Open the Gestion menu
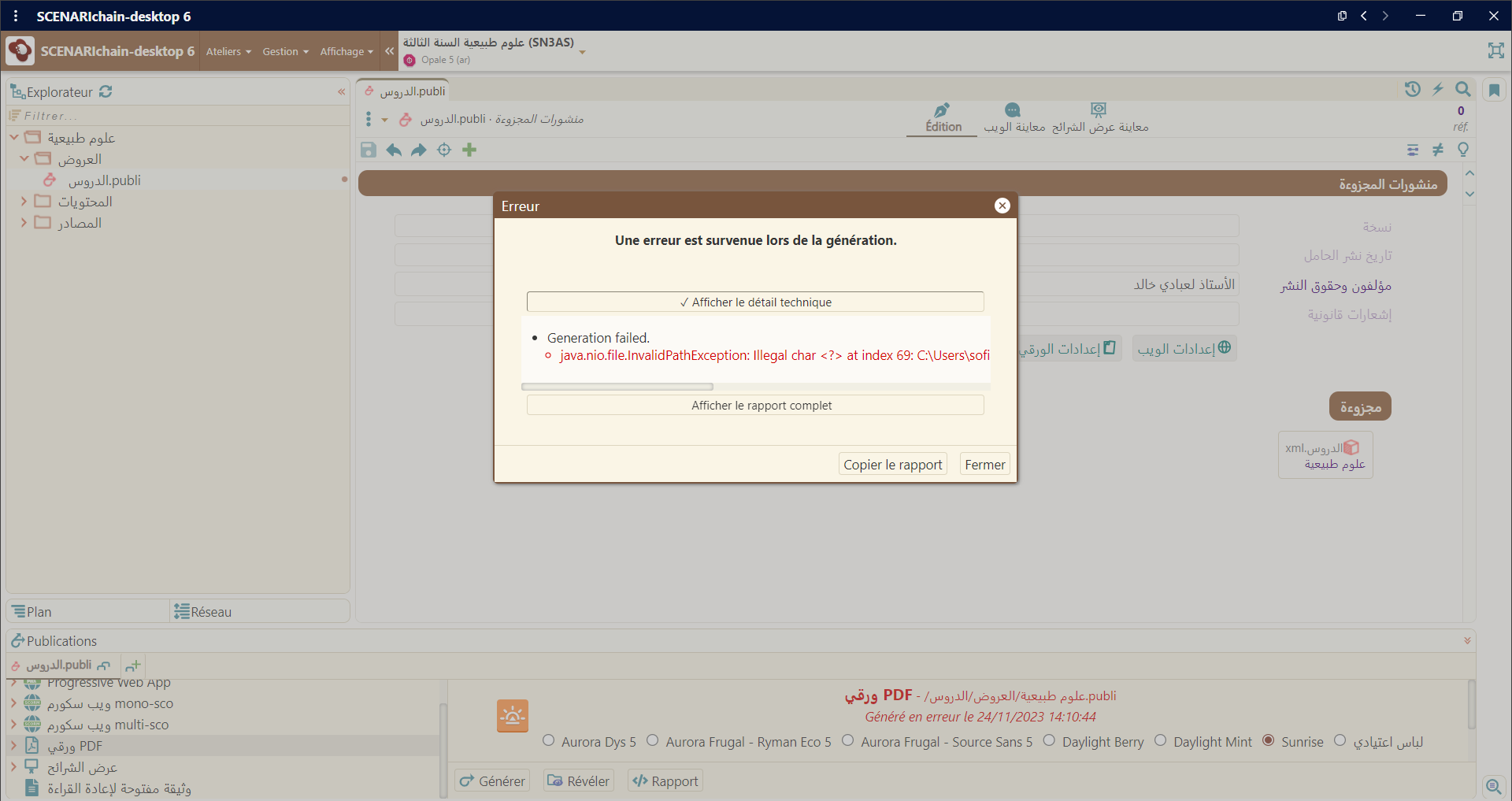This screenshot has width=1512, height=801. (285, 52)
